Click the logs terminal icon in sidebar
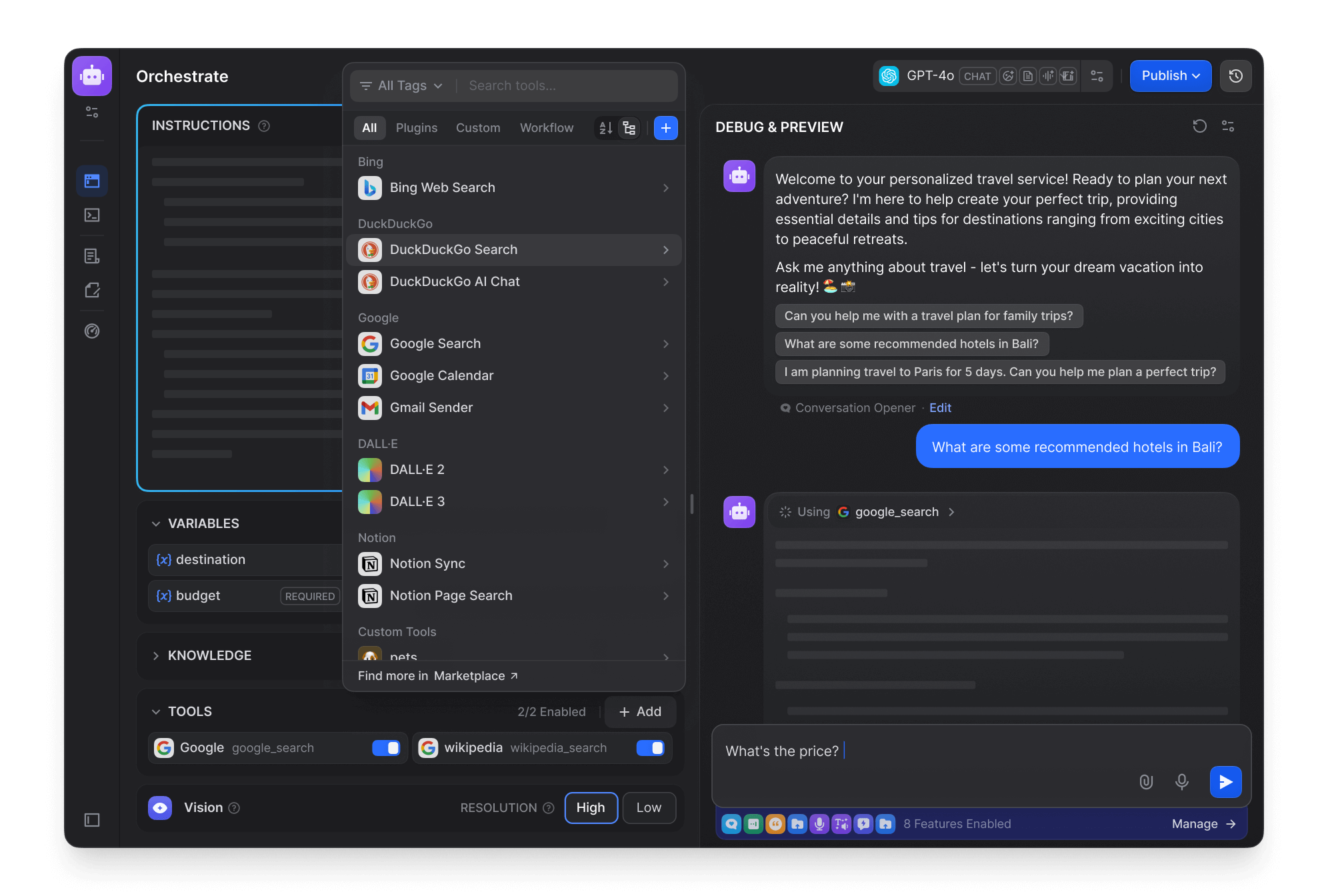The height and width of the screenshot is (896, 1328). tap(92, 215)
